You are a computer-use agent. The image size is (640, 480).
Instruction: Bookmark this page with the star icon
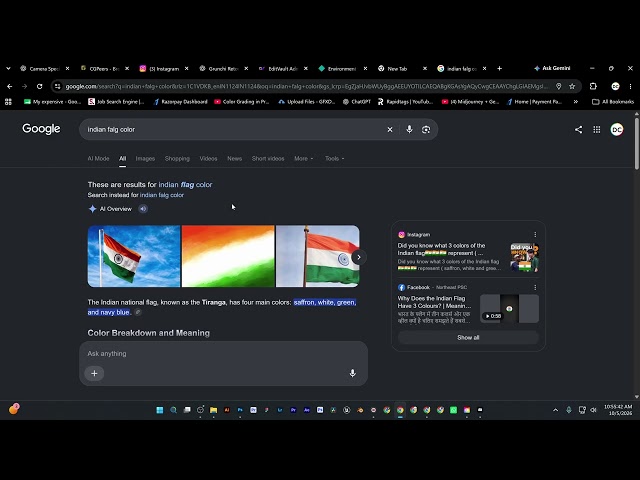click(x=572, y=87)
